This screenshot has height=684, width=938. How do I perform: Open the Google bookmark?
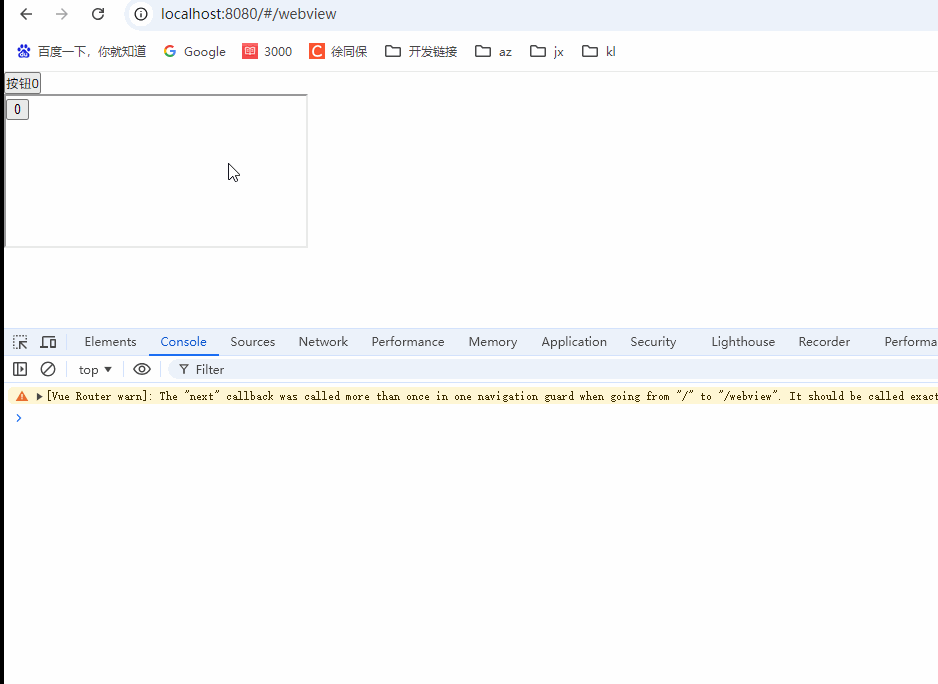click(x=194, y=51)
